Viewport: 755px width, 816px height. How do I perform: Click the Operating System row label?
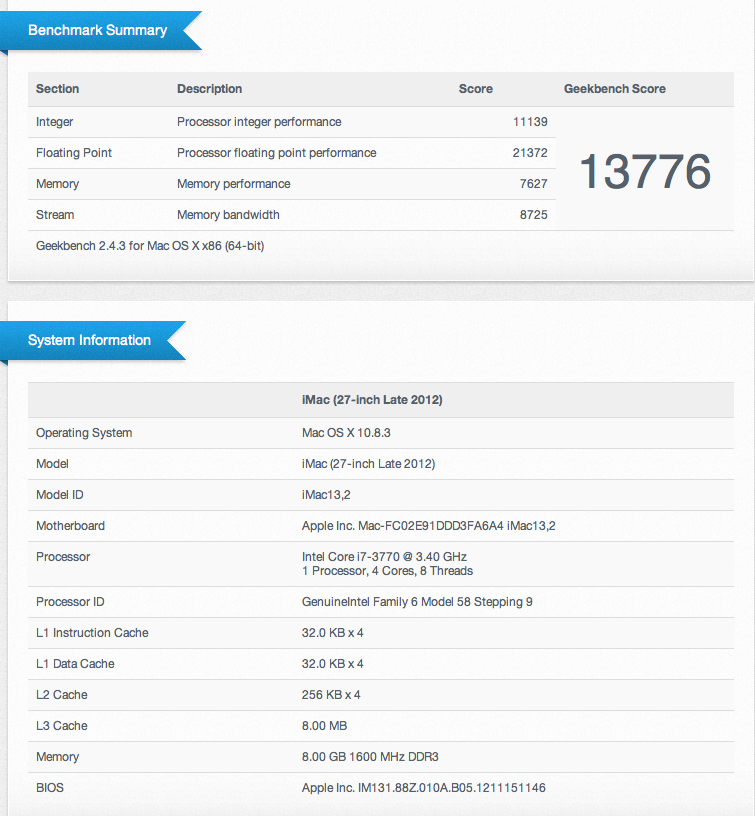84,433
